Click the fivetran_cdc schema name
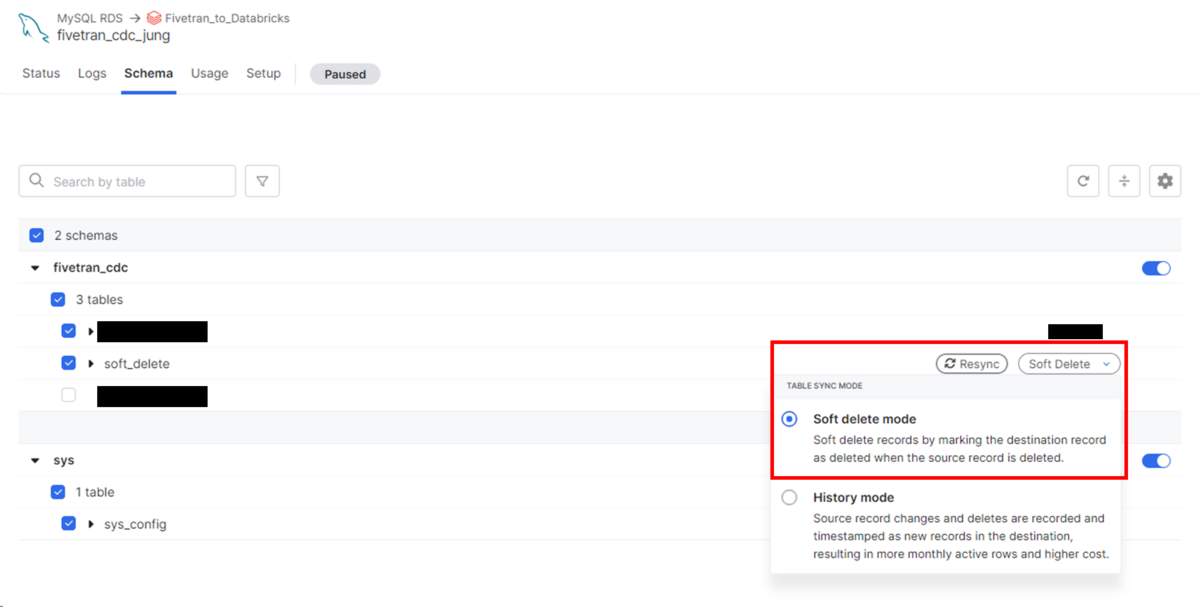The width and height of the screenshot is (1200, 607). (x=91, y=268)
